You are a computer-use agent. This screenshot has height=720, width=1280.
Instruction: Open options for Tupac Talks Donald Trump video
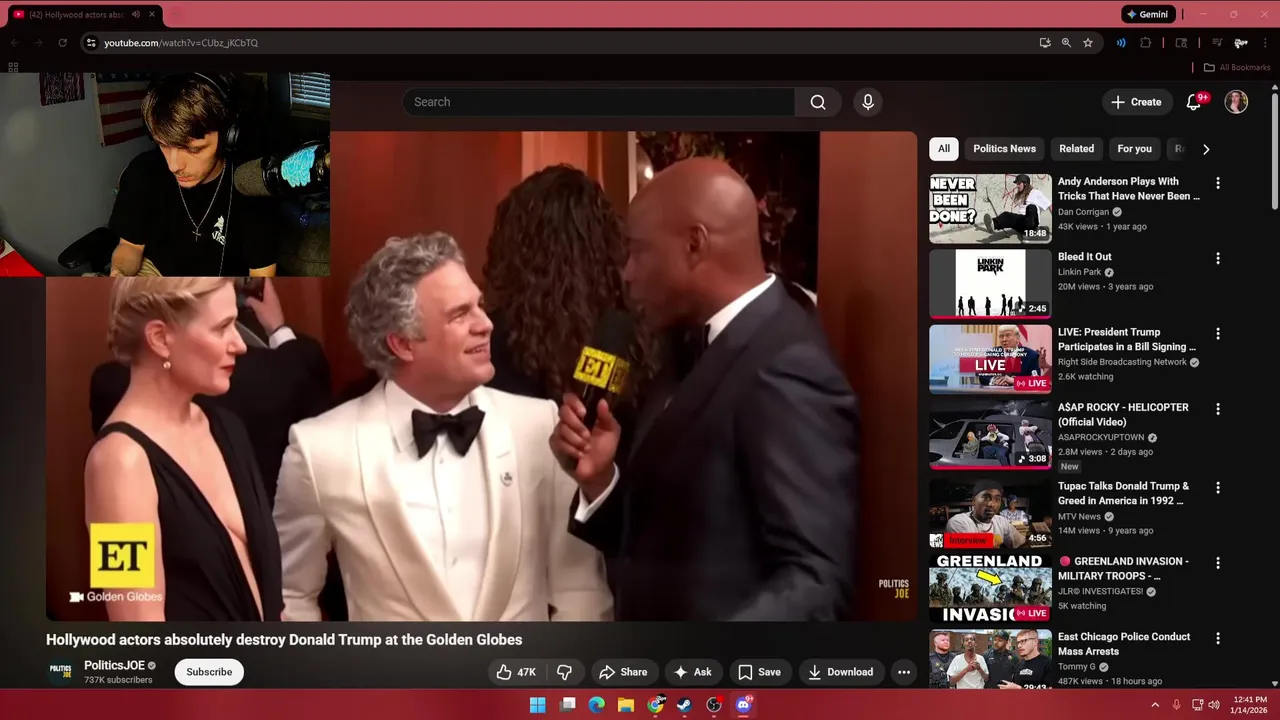[1217, 488]
